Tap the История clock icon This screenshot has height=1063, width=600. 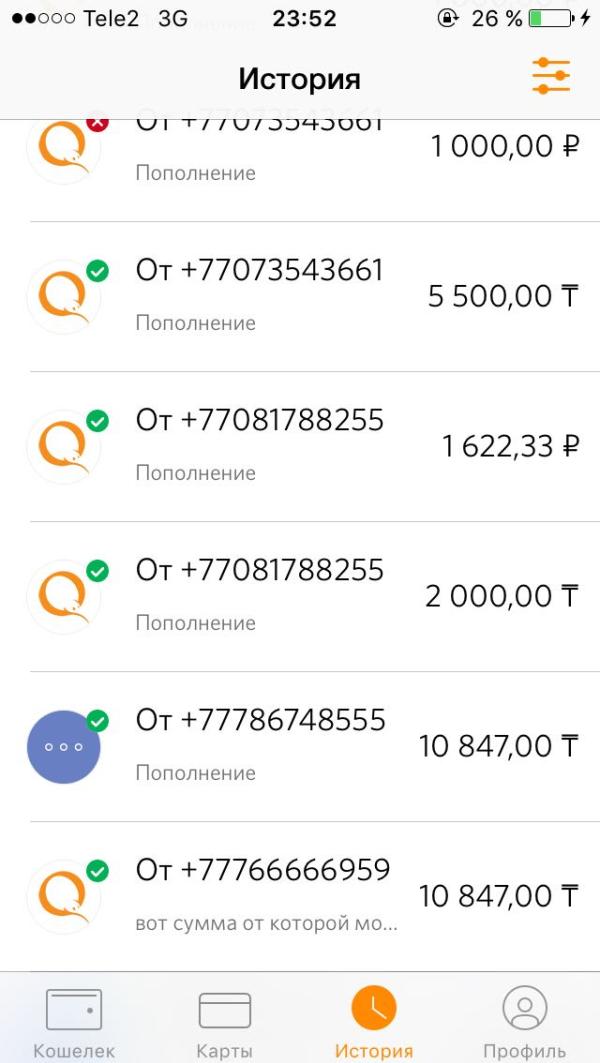click(x=374, y=1008)
